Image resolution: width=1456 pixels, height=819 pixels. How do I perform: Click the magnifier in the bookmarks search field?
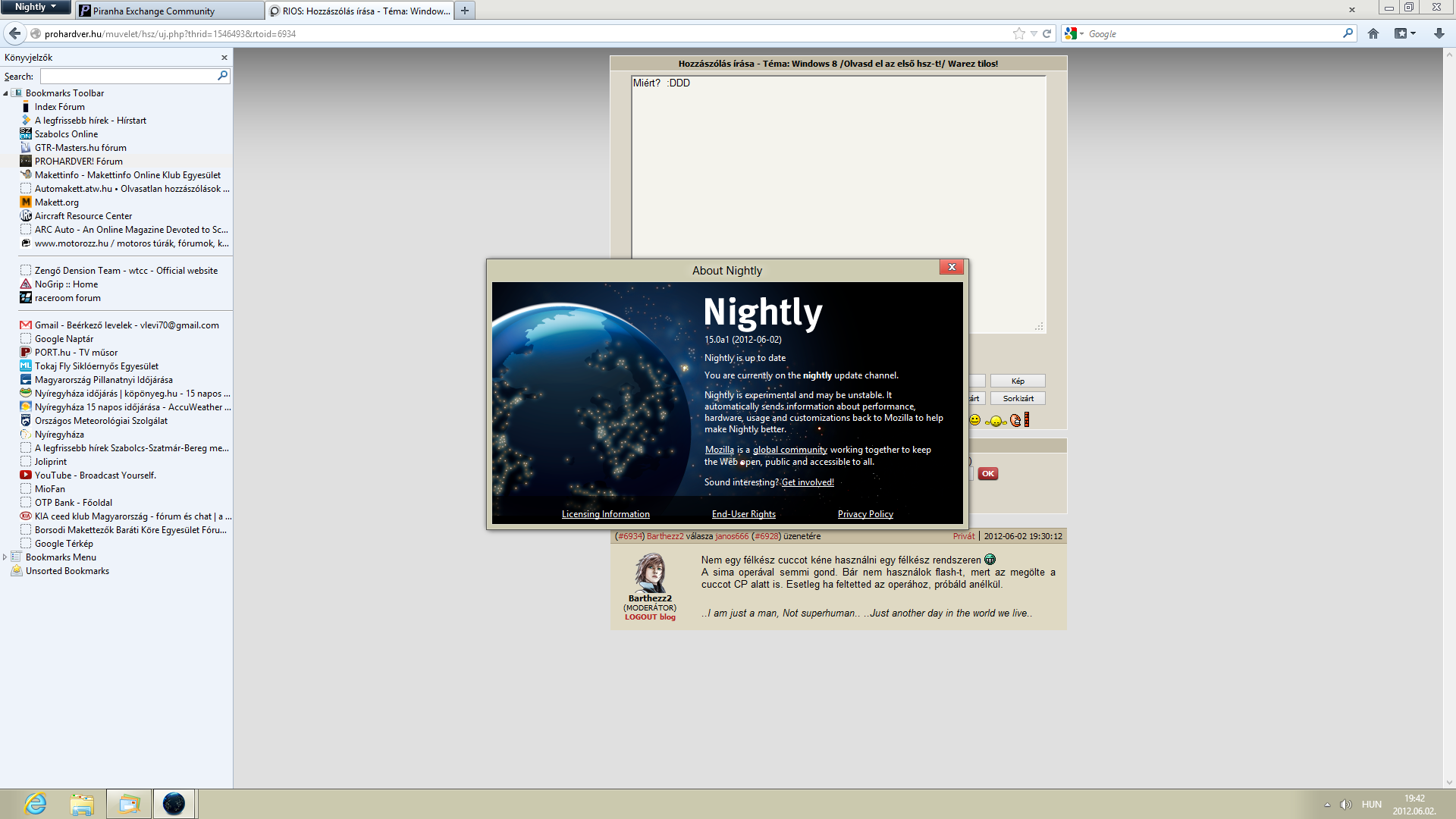click(x=222, y=76)
